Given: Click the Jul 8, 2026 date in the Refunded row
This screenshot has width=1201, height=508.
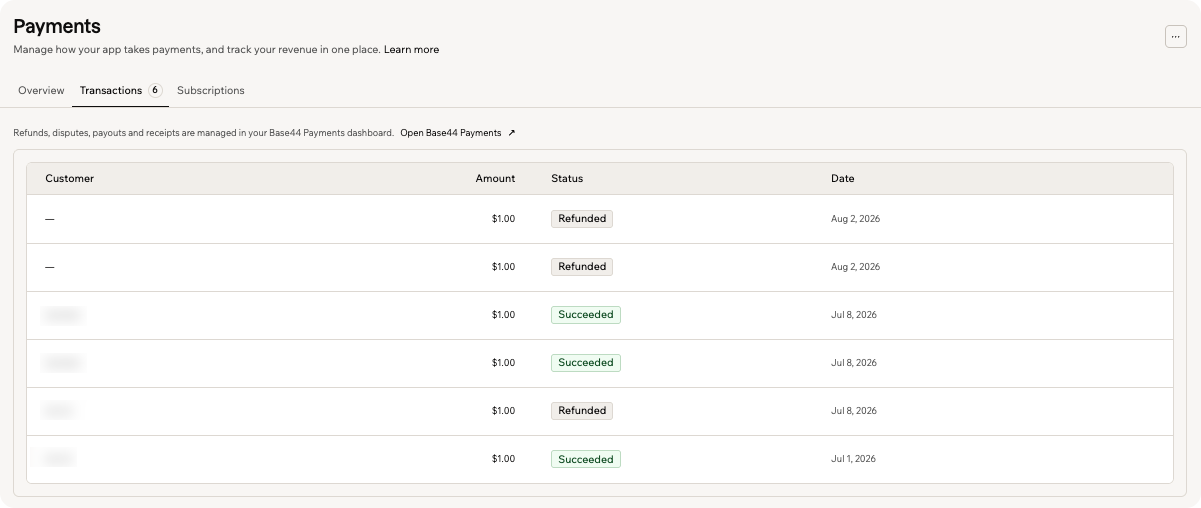Looking at the screenshot, I should (x=854, y=411).
